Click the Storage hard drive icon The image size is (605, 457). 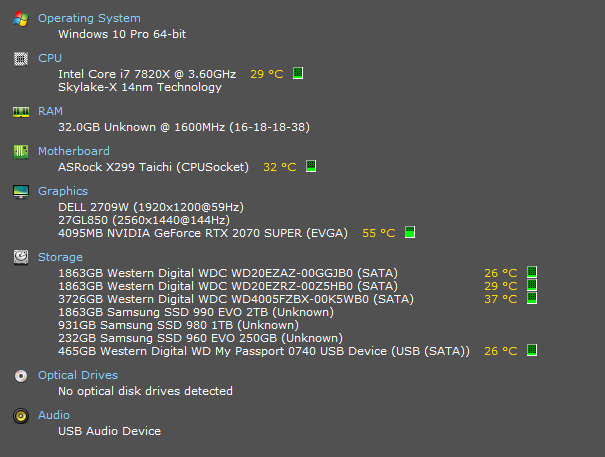(21, 257)
